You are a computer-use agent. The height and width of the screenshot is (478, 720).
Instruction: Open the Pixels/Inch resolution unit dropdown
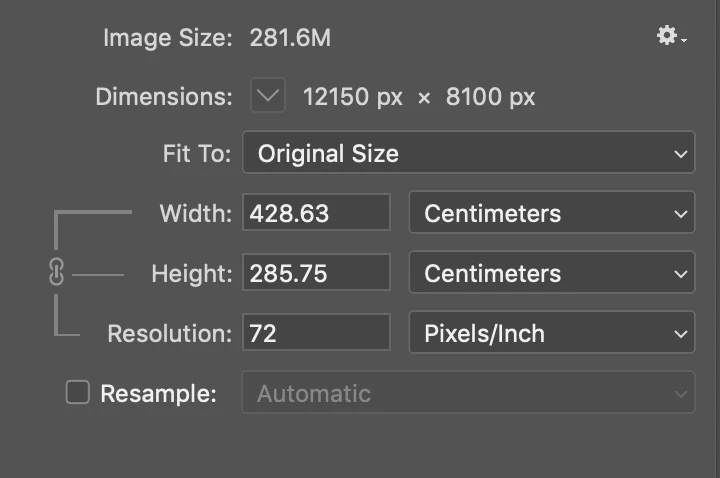(x=551, y=332)
